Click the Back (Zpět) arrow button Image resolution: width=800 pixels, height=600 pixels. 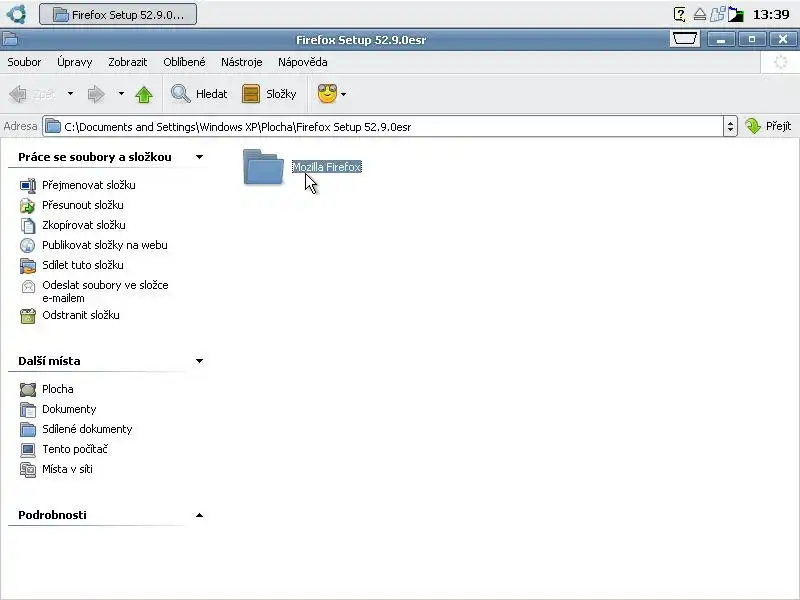click(32, 94)
